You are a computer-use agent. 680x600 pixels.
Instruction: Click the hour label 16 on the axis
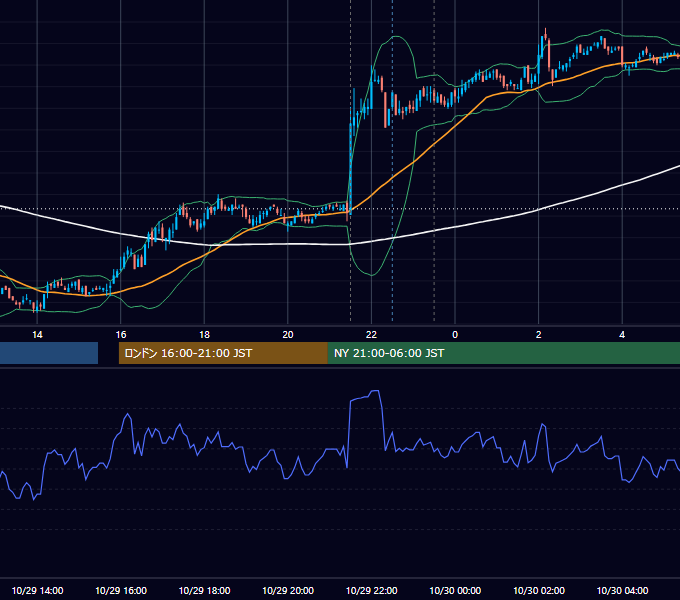tap(121, 335)
